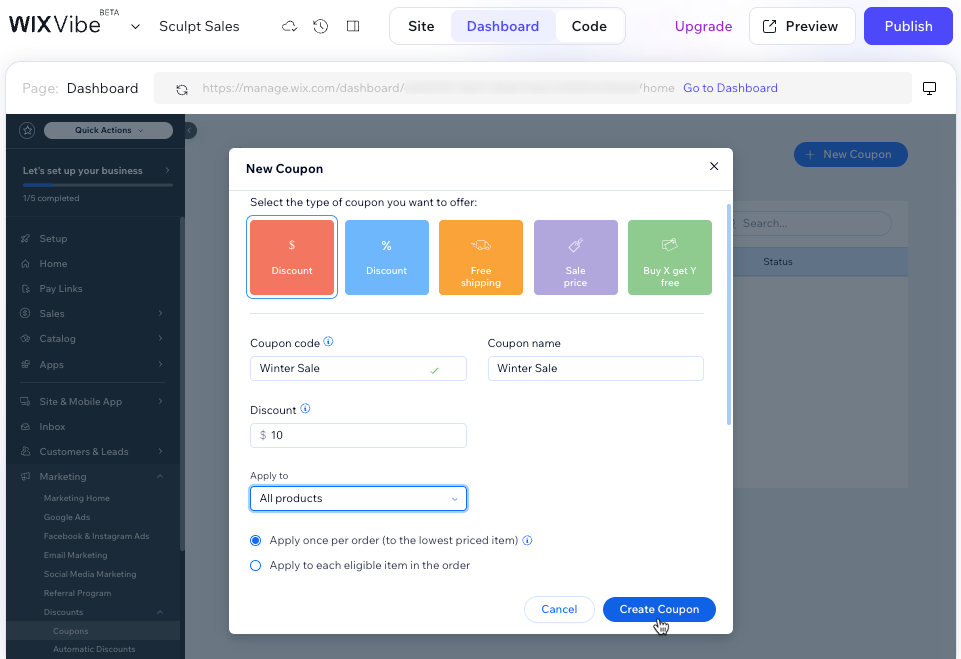961x659 pixels.
Task: Select 'Apply once per order' option
Action: click(x=255, y=540)
